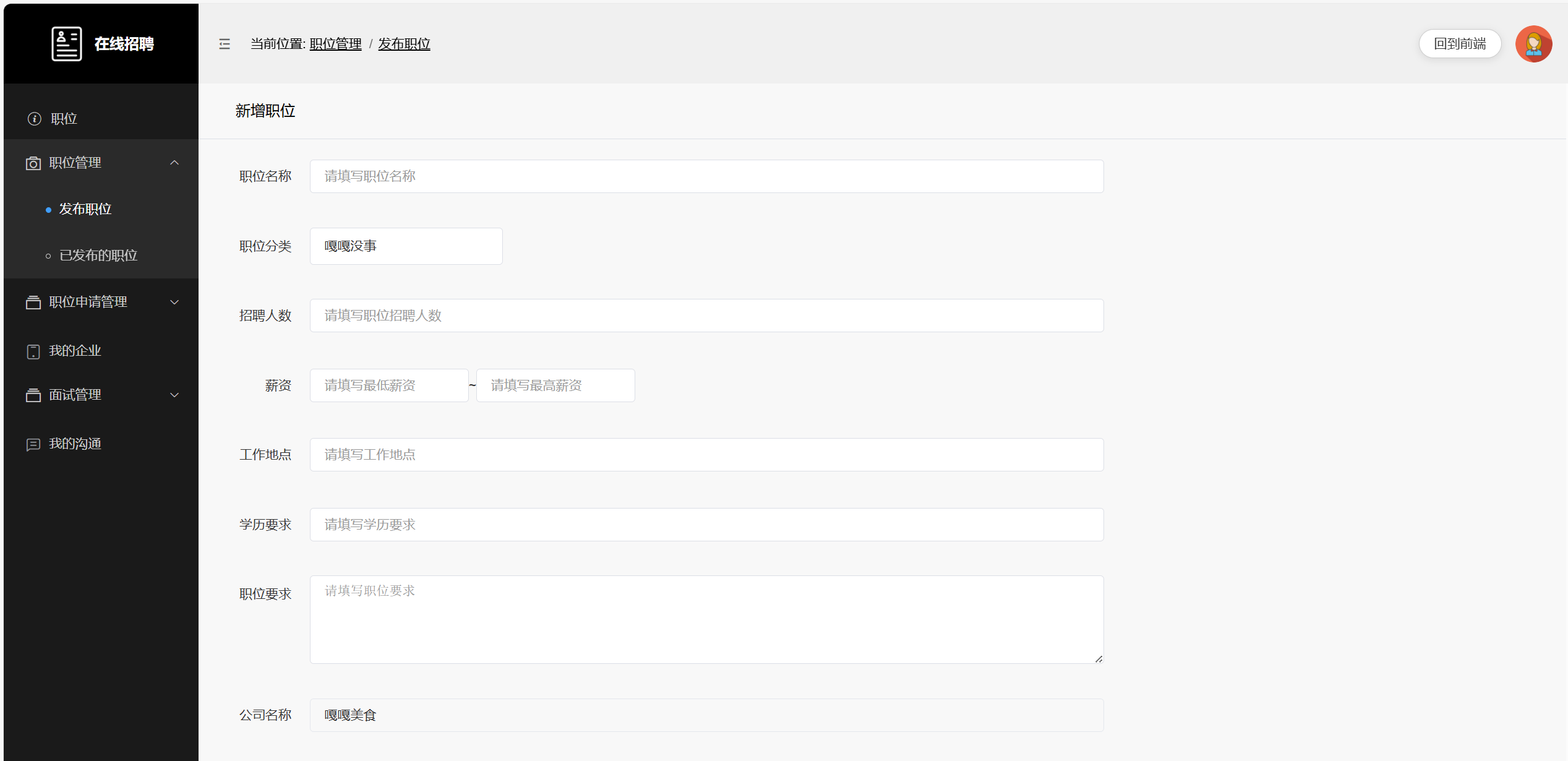Click the 职位 info circle icon
This screenshot has height=761, width=1568.
click(x=35, y=119)
